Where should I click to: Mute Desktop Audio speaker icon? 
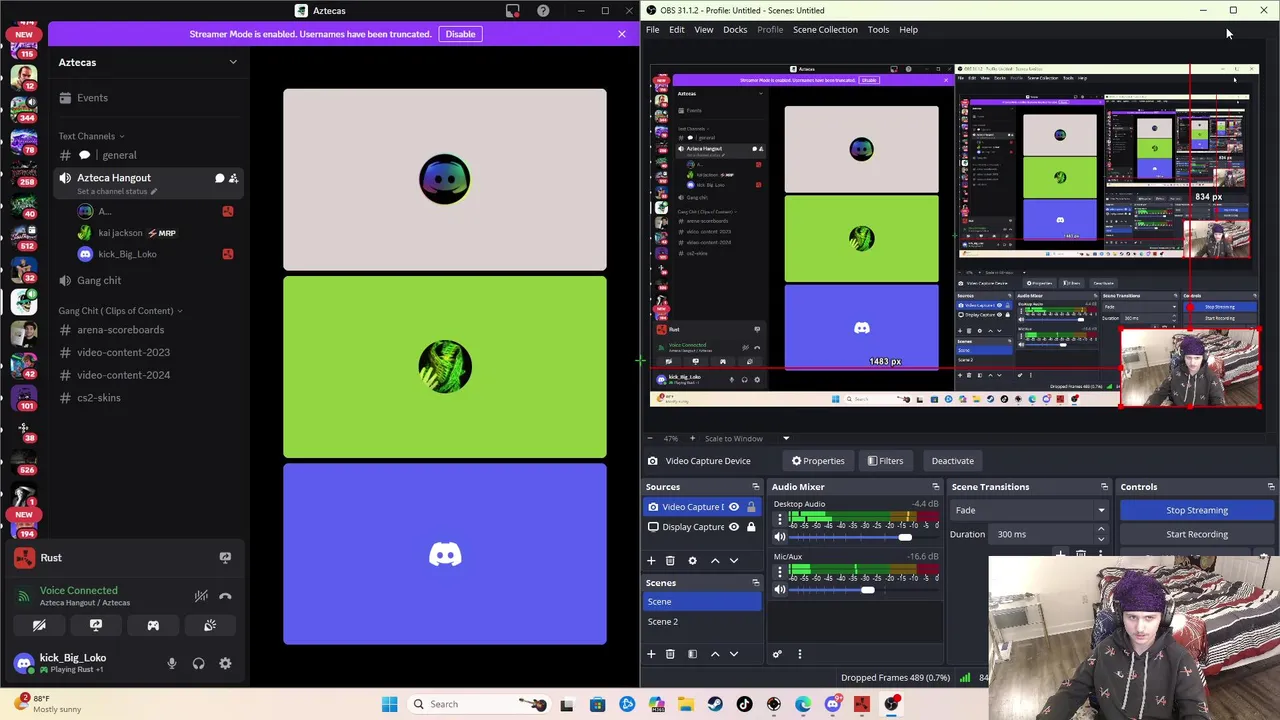tap(780, 538)
